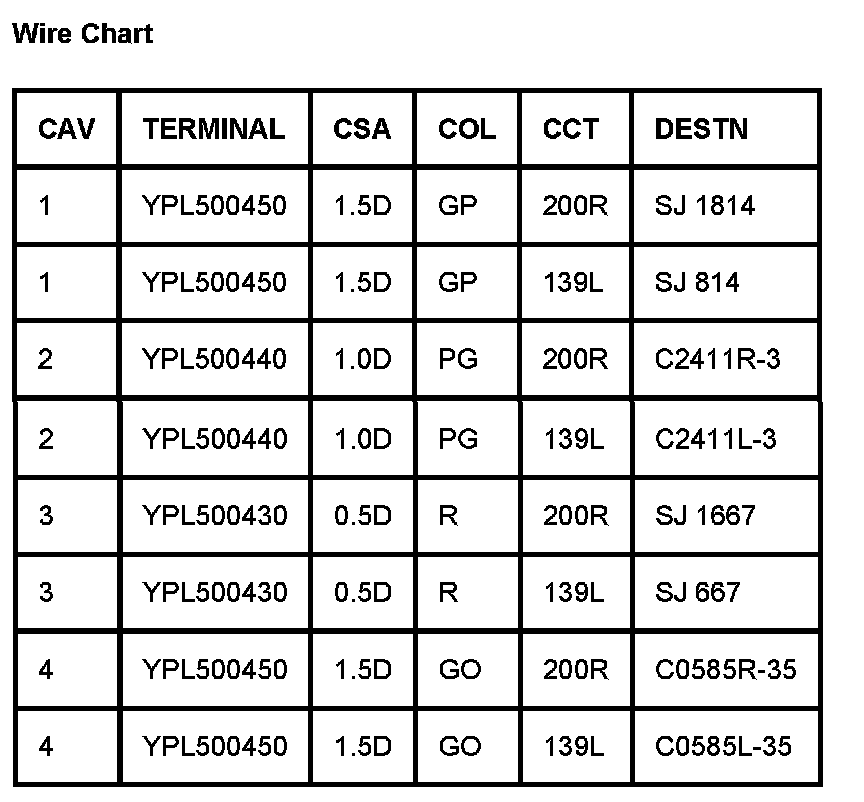Select the CCT column header

[571, 129]
